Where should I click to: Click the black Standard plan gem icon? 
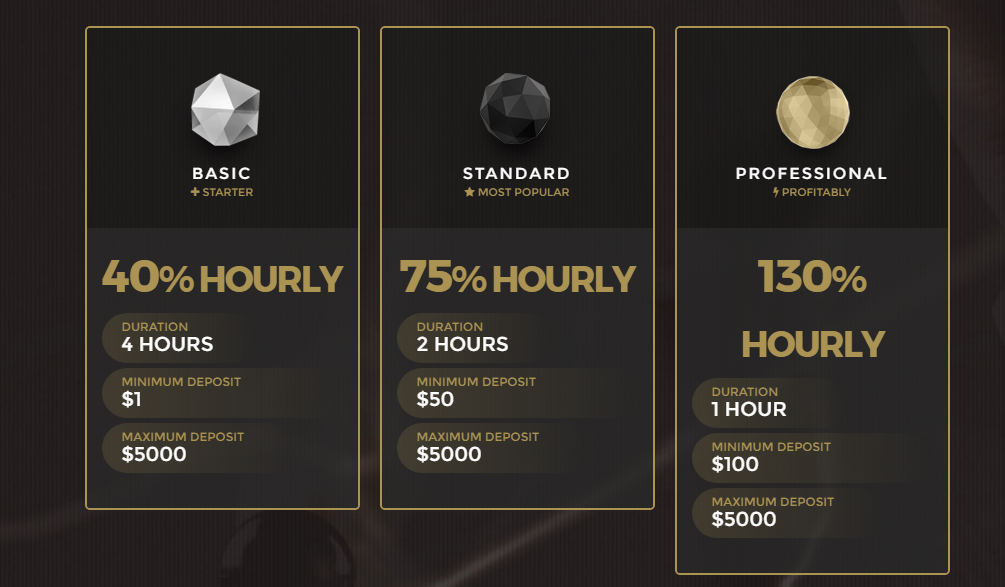tap(515, 108)
